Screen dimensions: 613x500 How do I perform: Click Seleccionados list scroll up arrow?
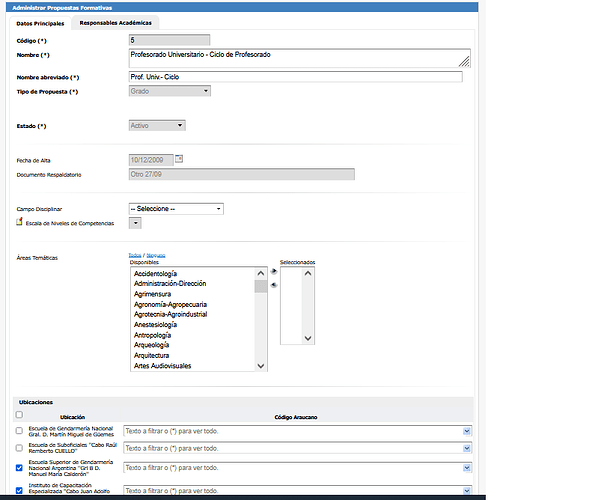coord(308,273)
